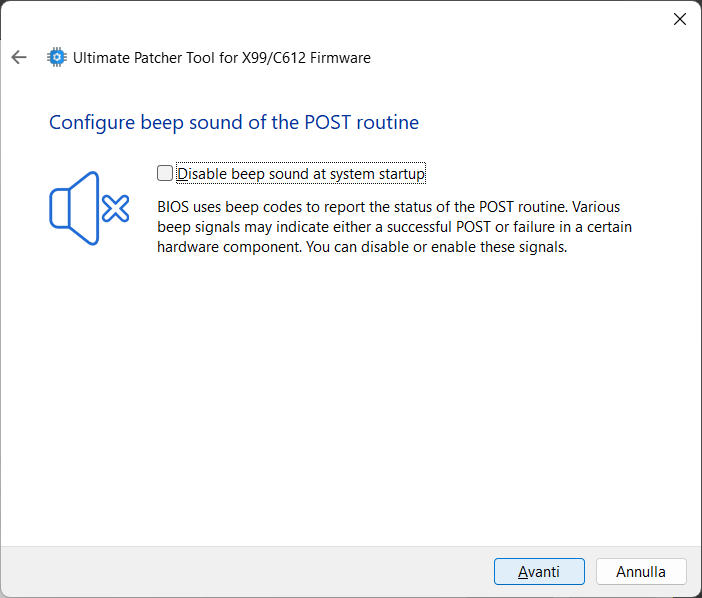Click the 'POST routine' text in the heading
This screenshot has height=598, width=702.
coord(371,123)
